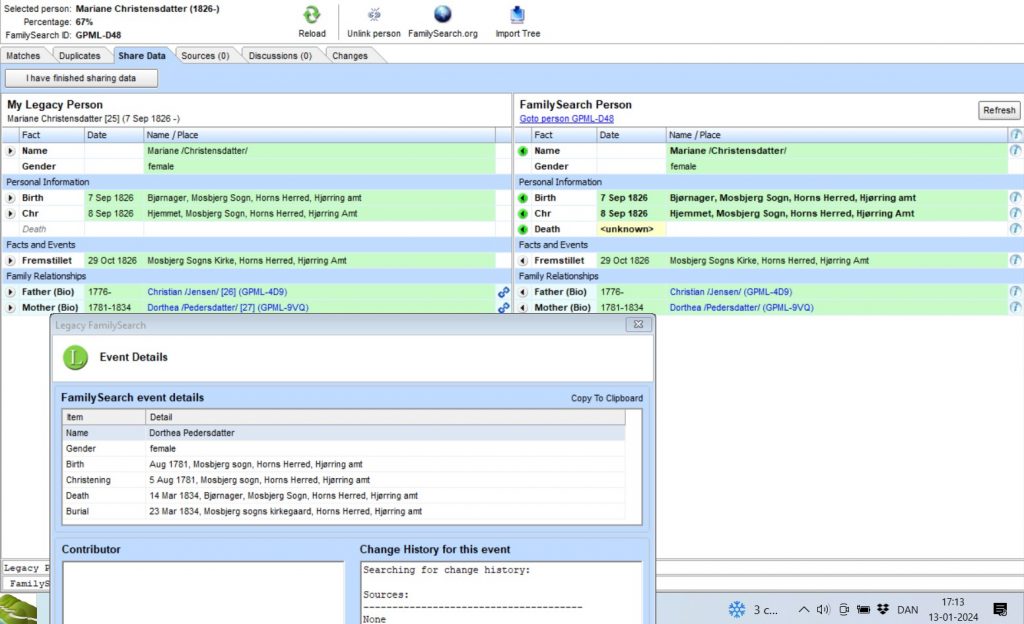Click right arrow beside Legacy Fremstillet row
Image resolution: width=1024 pixels, height=624 pixels.
tap(10, 260)
